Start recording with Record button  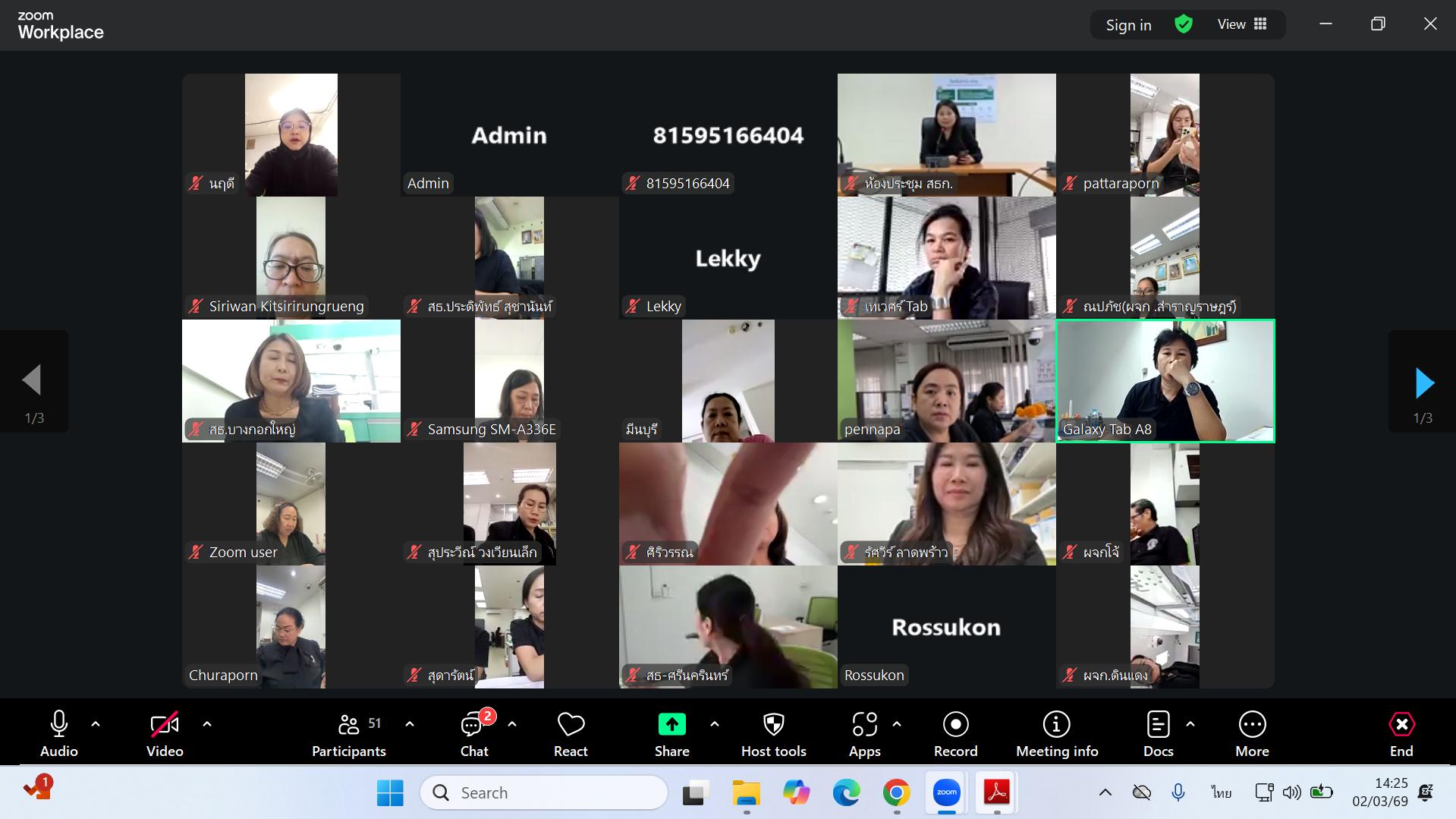coord(955,733)
